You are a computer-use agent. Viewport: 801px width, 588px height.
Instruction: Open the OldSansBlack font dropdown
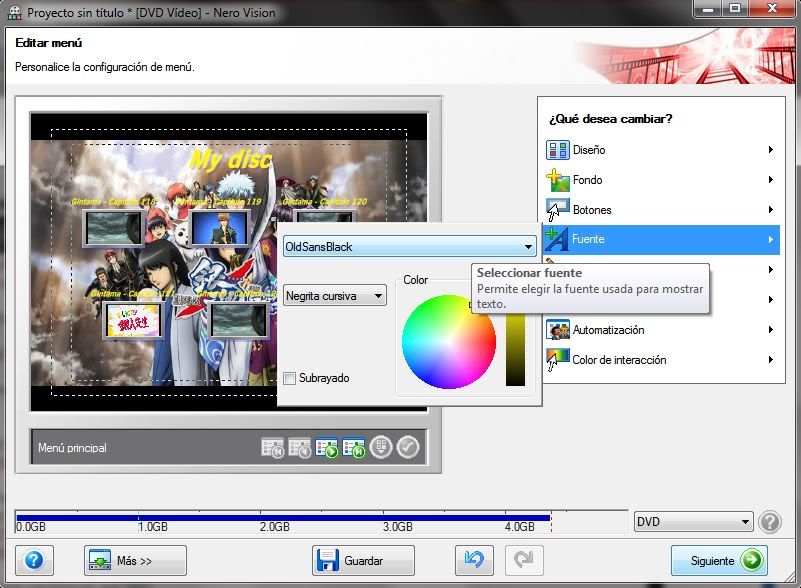point(410,247)
